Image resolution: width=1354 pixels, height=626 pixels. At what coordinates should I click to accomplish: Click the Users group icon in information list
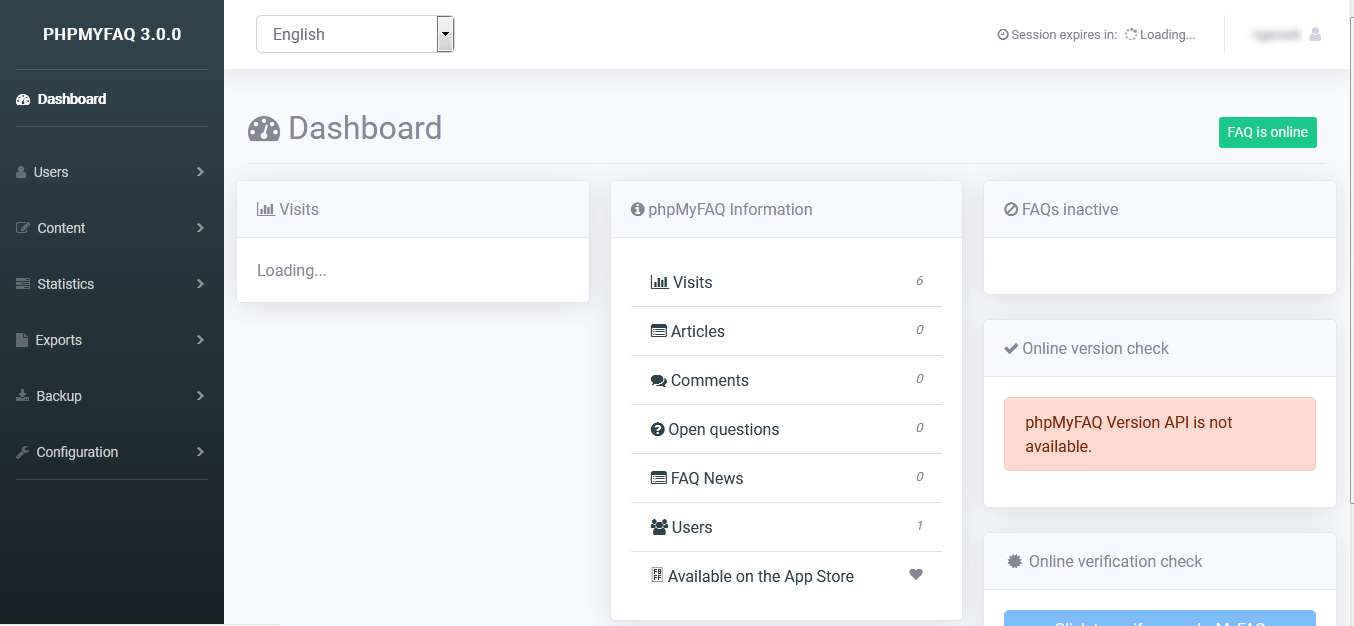[x=659, y=527]
